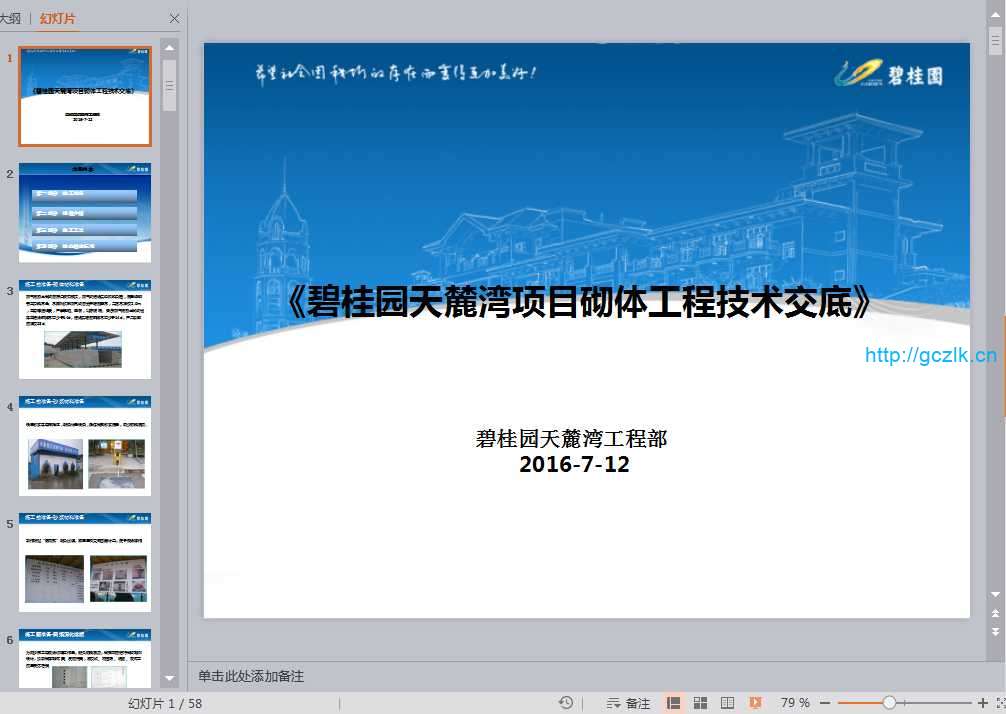Image resolution: width=1006 pixels, height=714 pixels.
Task: Select slide 4 thumbnail
Action: click(85, 445)
